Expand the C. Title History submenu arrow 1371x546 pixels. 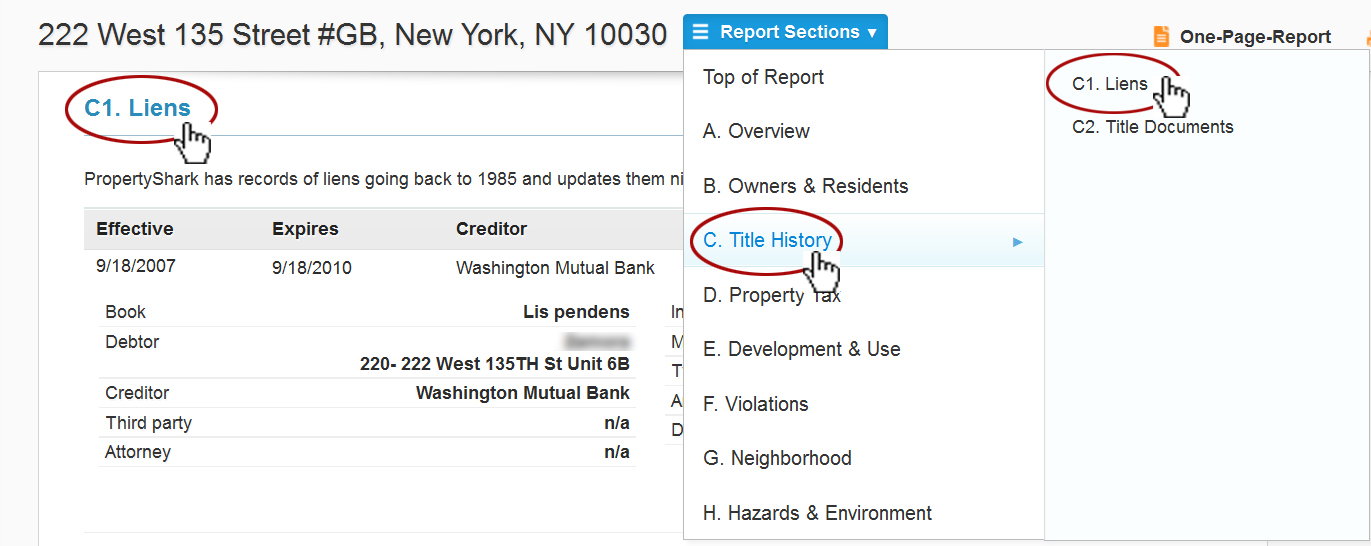coord(1018,241)
